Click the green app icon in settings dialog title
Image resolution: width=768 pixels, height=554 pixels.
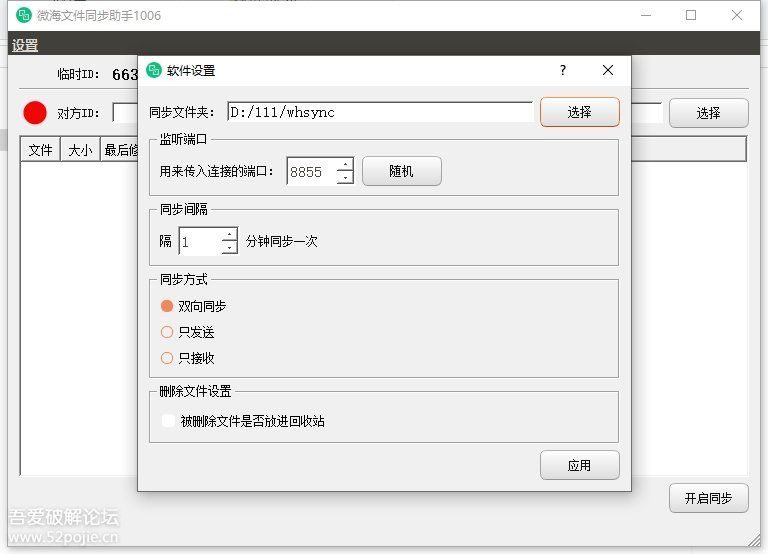pyautogui.click(x=154, y=70)
